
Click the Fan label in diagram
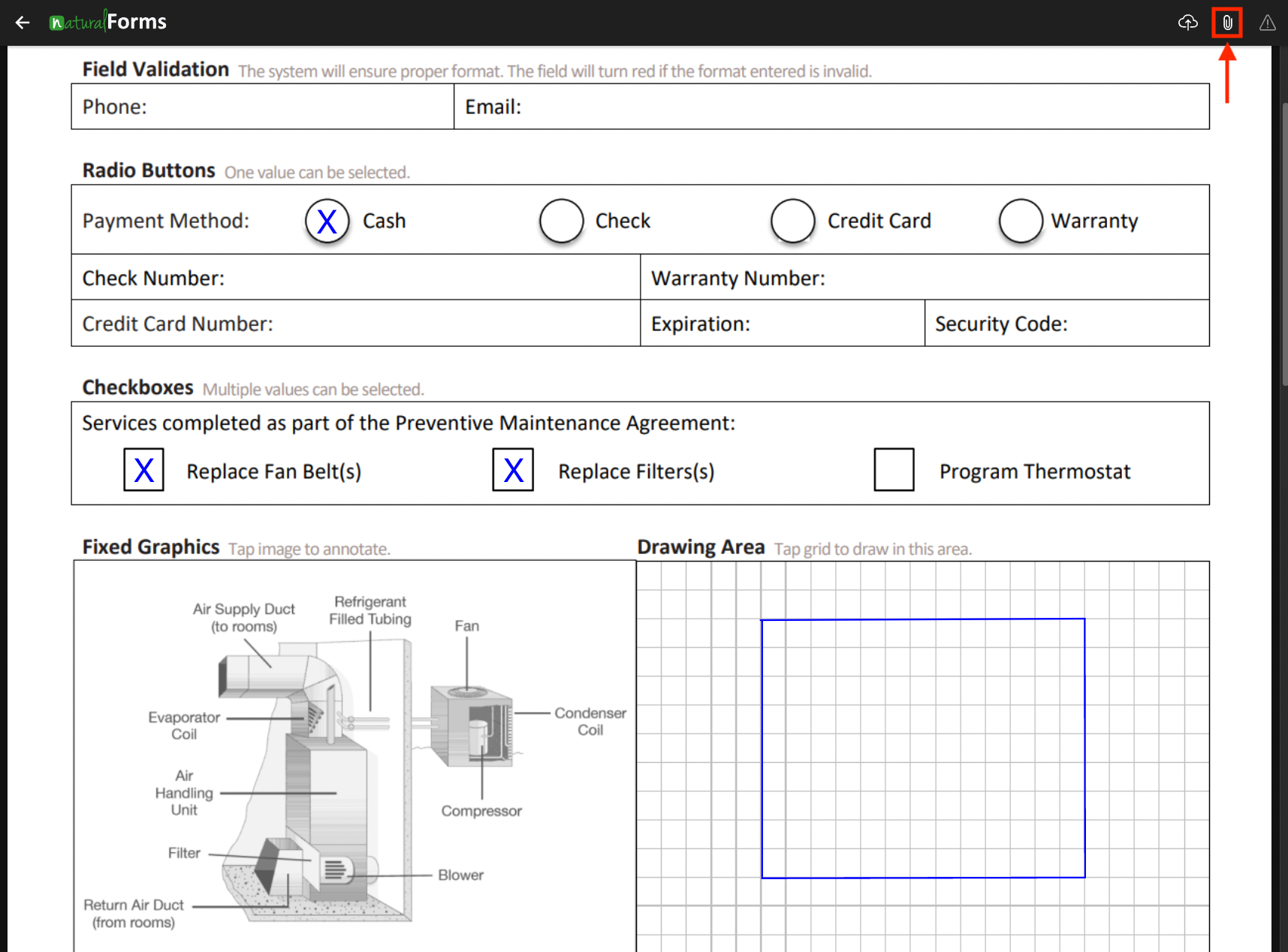(466, 625)
